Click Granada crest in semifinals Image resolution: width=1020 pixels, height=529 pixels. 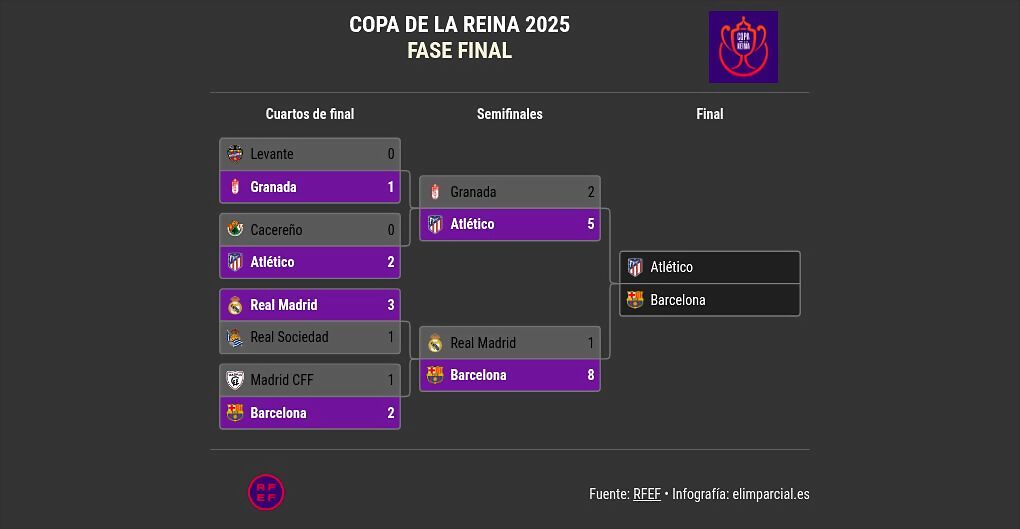435,192
